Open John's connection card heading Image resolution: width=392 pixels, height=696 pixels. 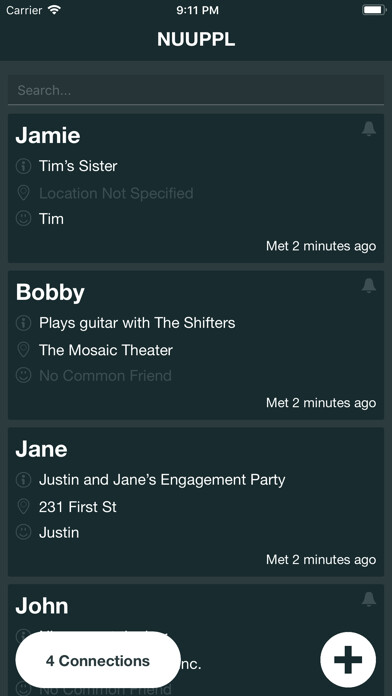click(42, 606)
